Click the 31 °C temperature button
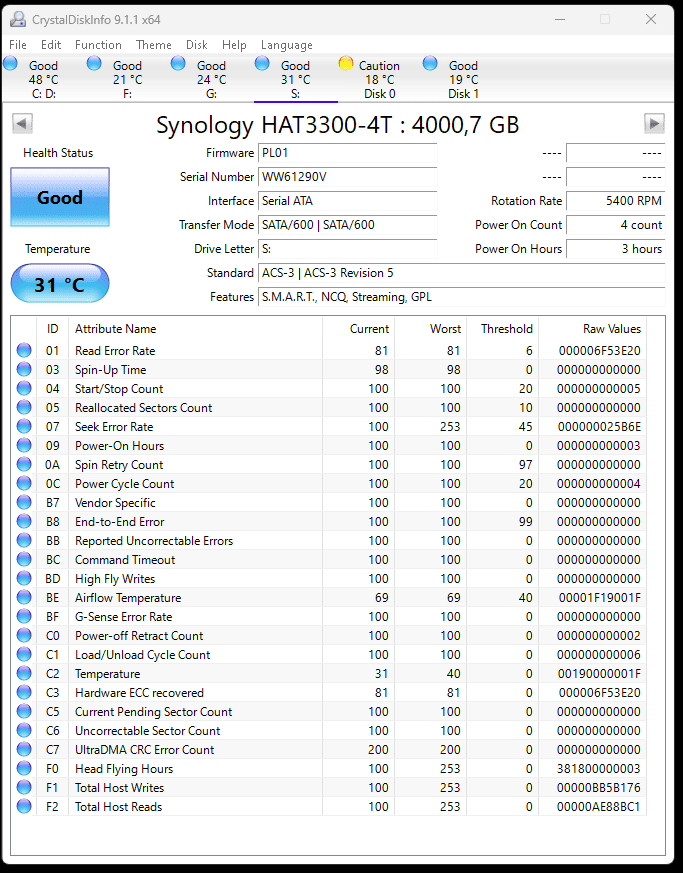683x873 pixels. tap(60, 284)
